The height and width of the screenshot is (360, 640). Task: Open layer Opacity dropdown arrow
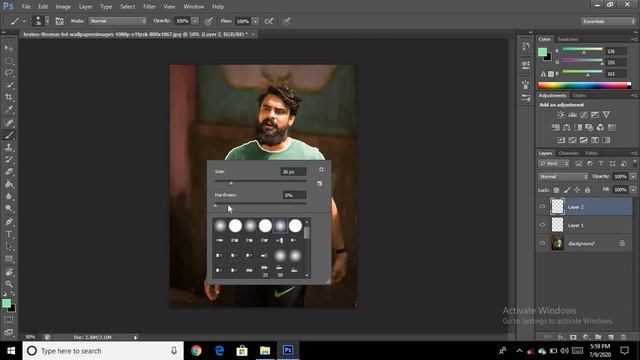click(633, 177)
